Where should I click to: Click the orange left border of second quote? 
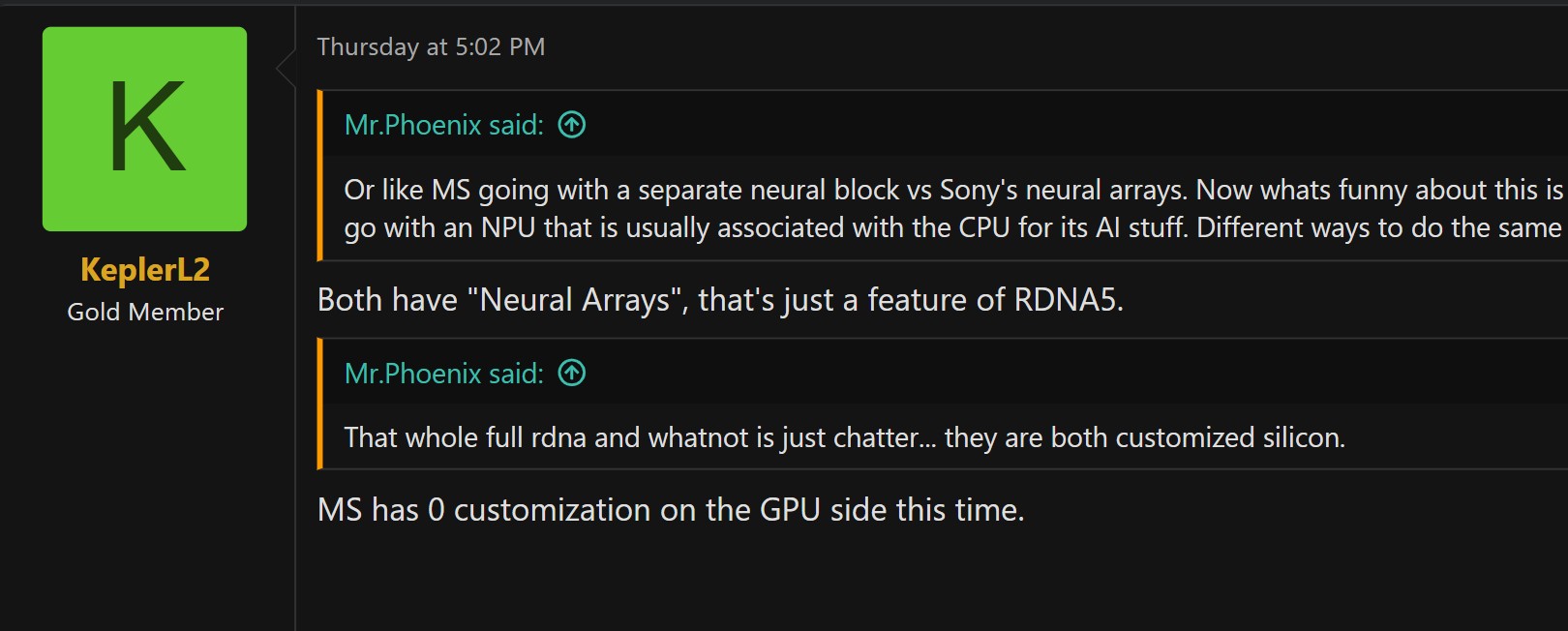(319, 404)
